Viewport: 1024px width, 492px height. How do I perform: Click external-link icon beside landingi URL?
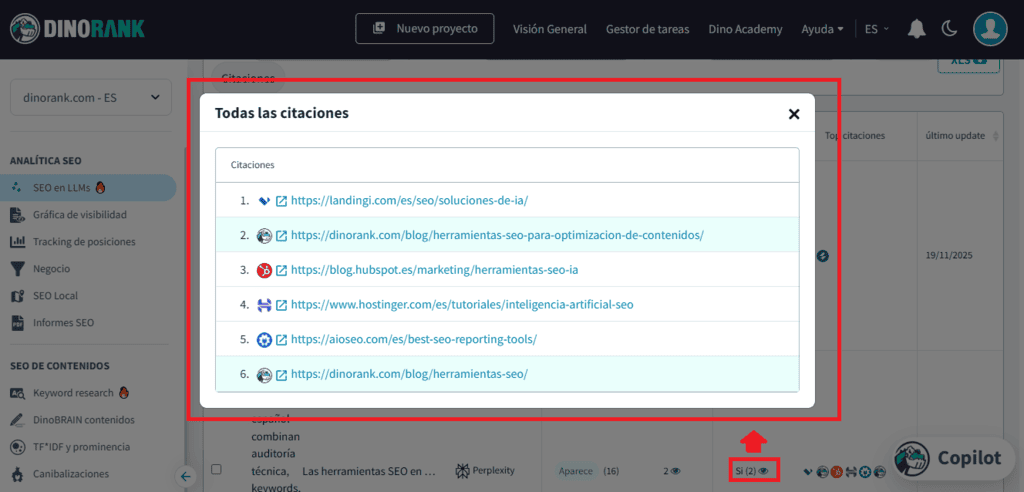click(281, 201)
